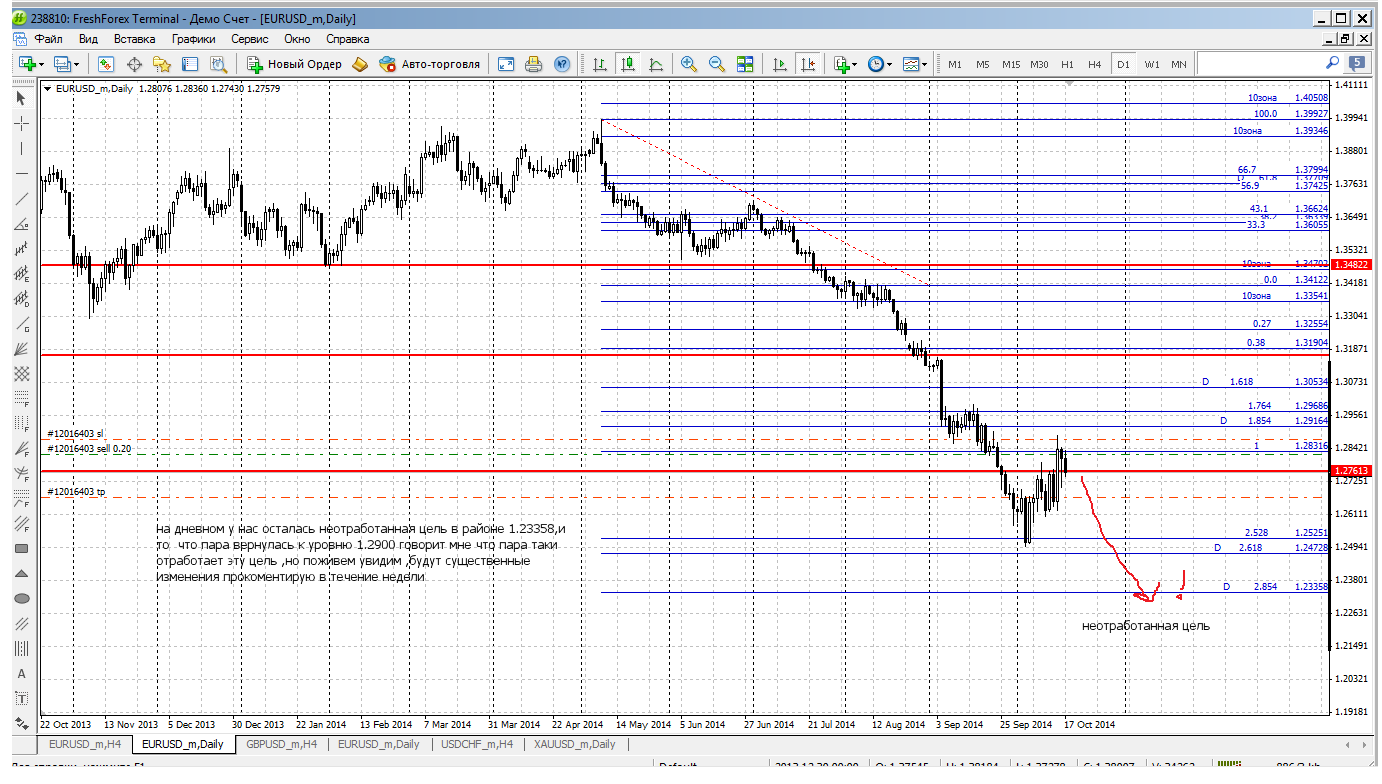The width and height of the screenshot is (1382, 784).
Task: Select the H4 timeframe button
Action: coord(1095,64)
